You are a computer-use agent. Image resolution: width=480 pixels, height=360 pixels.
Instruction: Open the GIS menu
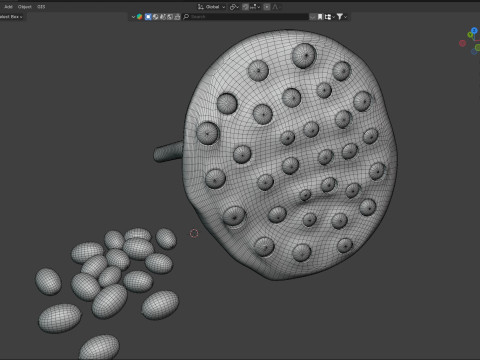click(41, 7)
